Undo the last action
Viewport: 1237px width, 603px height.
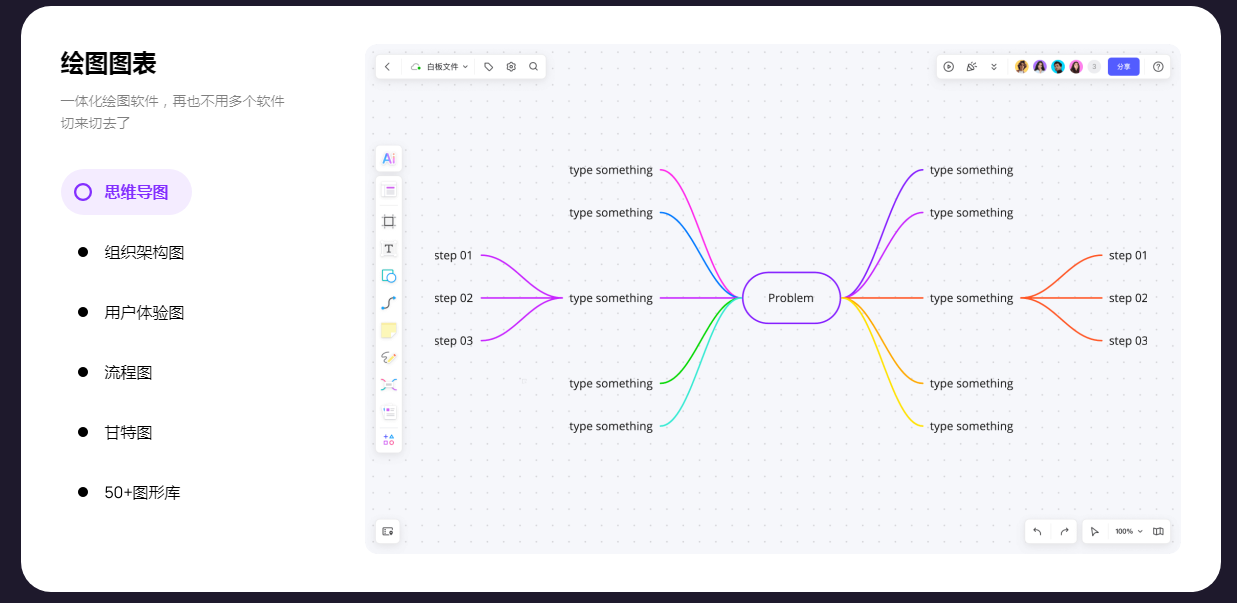click(1037, 531)
